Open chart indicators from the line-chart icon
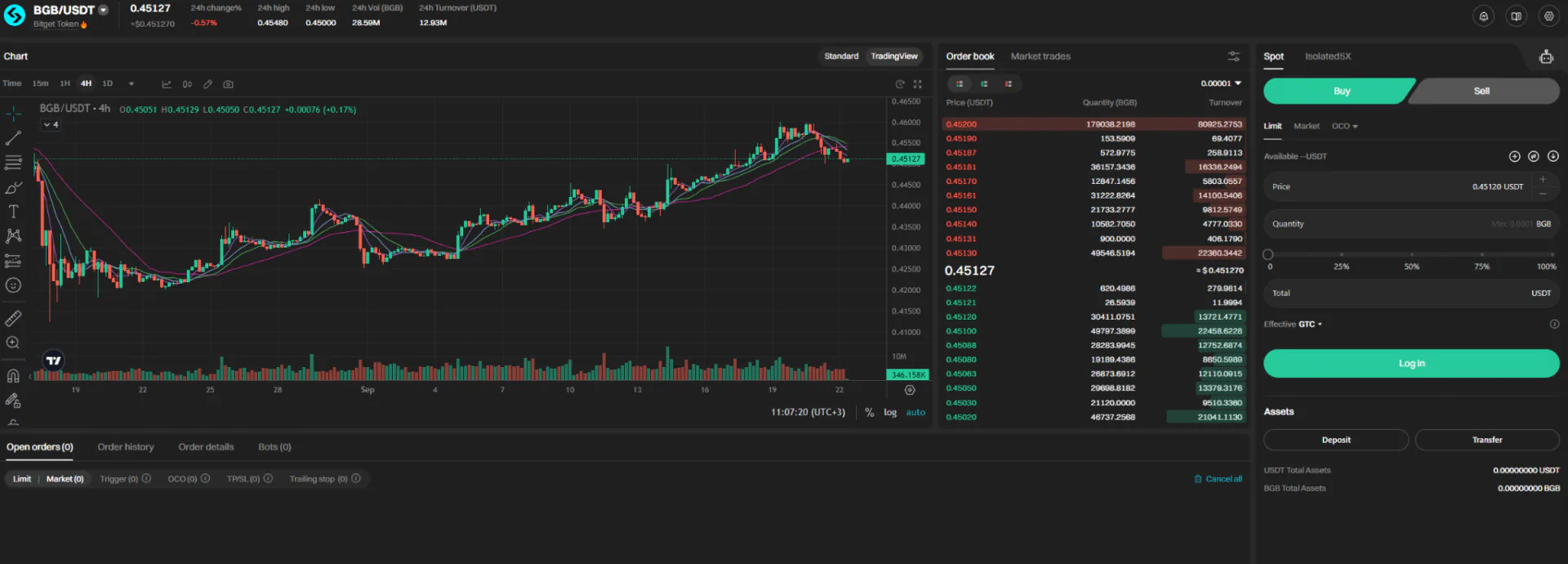The width and height of the screenshot is (1568, 564). [x=167, y=84]
